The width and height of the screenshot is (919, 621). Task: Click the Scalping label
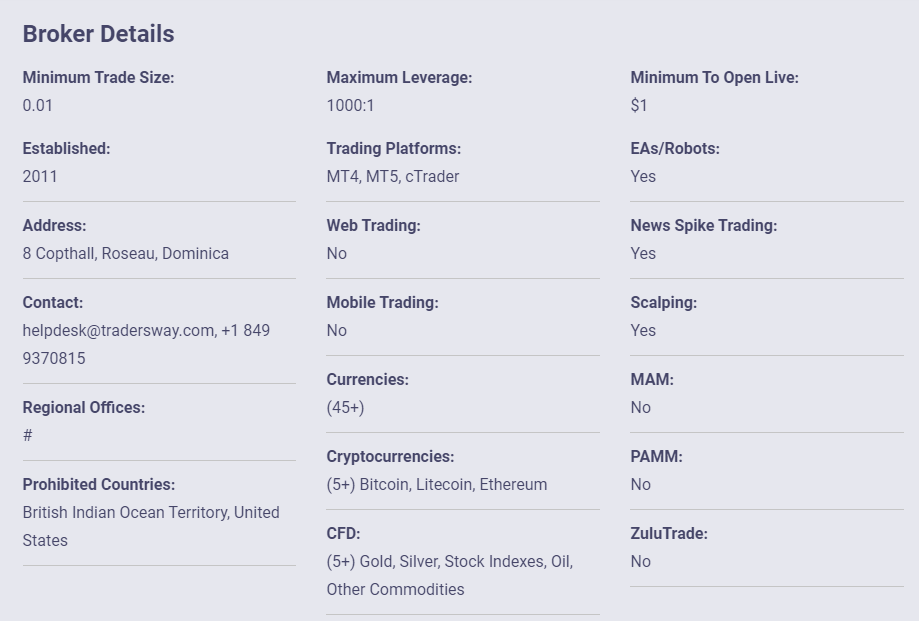[x=663, y=302]
